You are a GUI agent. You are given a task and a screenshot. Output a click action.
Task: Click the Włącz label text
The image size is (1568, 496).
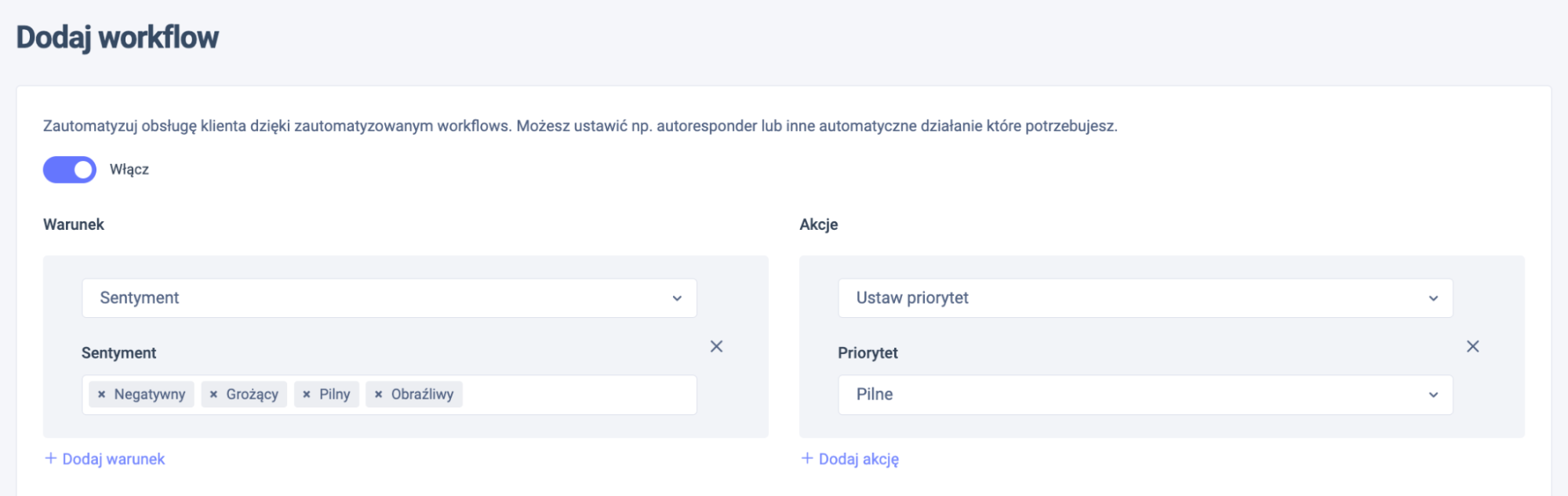129,170
